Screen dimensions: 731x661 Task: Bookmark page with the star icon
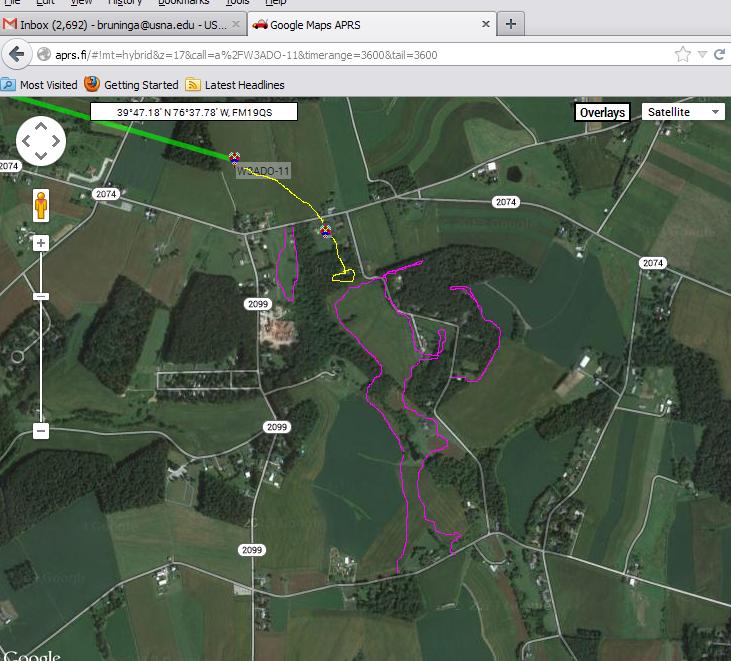683,54
